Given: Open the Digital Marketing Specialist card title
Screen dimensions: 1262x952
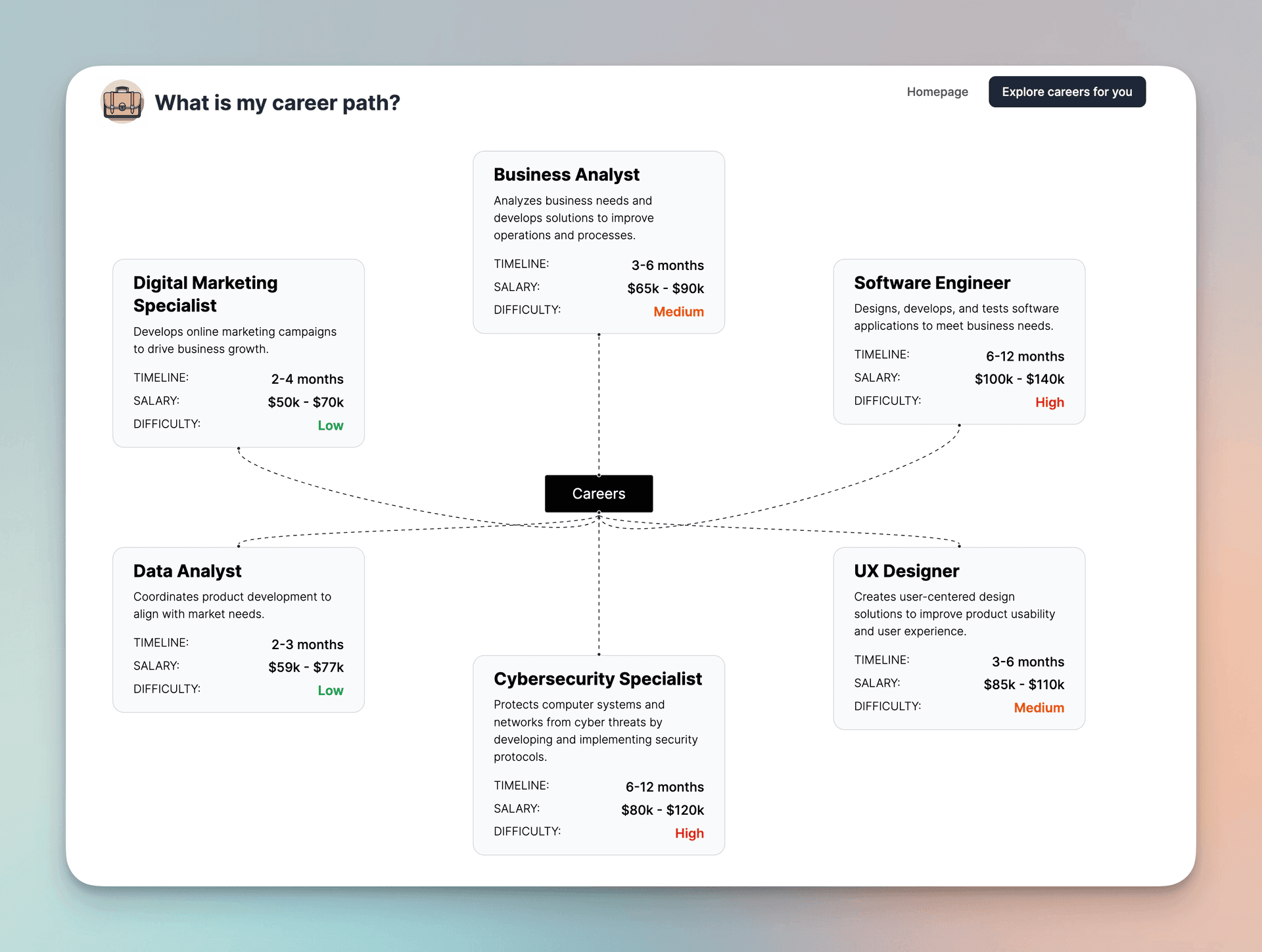Looking at the screenshot, I should click(205, 294).
